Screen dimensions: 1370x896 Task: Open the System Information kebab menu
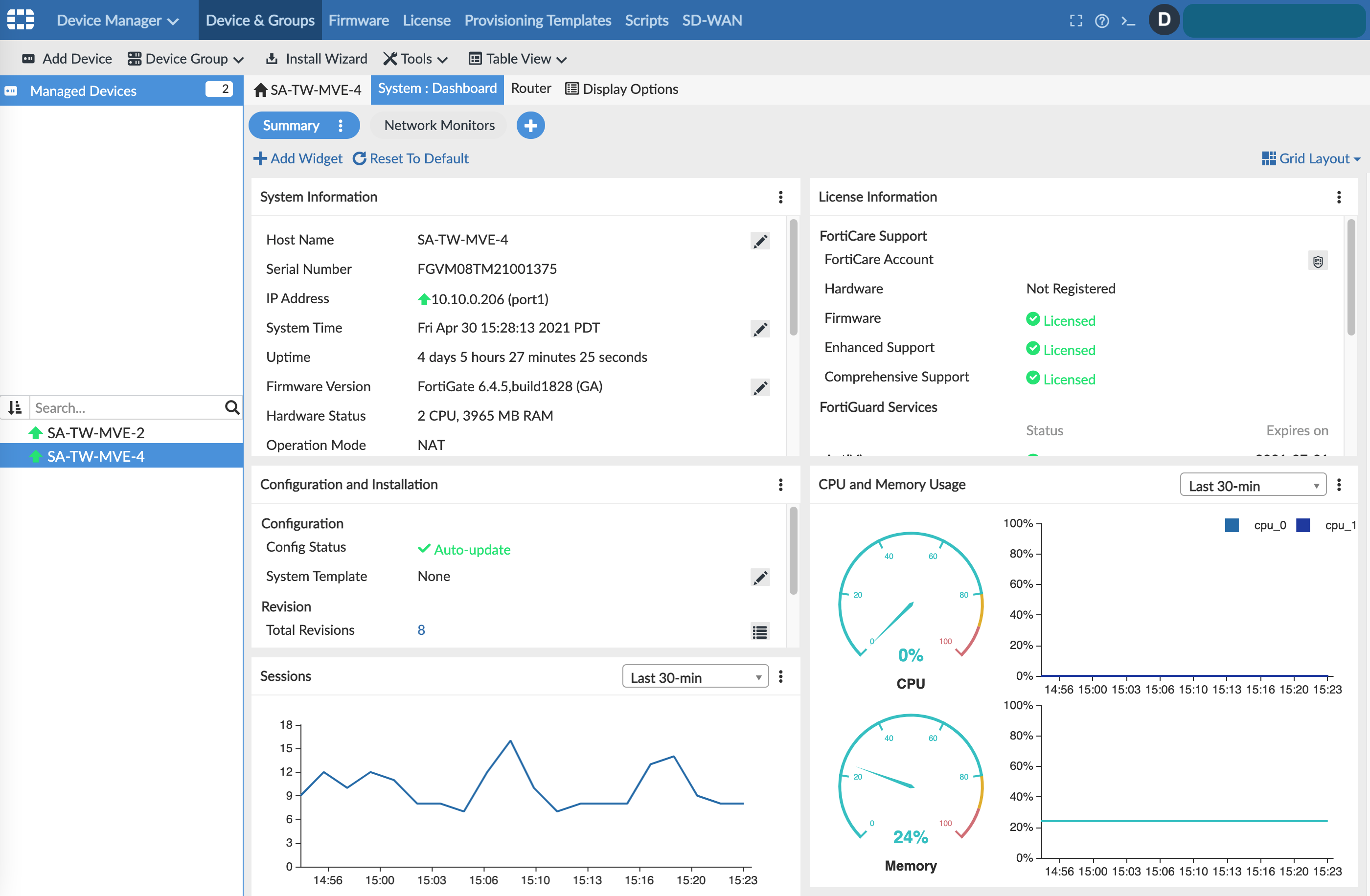pyautogui.click(x=780, y=197)
